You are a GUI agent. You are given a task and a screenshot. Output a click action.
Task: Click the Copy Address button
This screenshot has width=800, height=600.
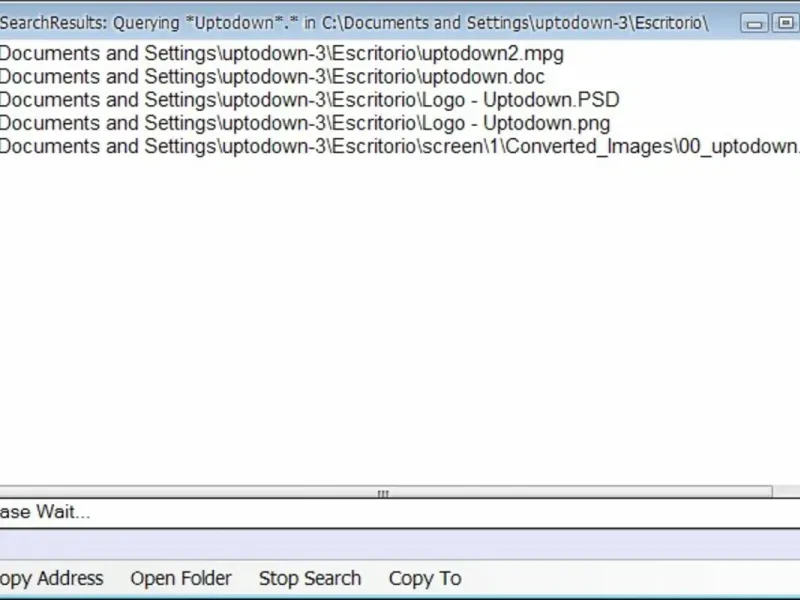(x=52, y=578)
